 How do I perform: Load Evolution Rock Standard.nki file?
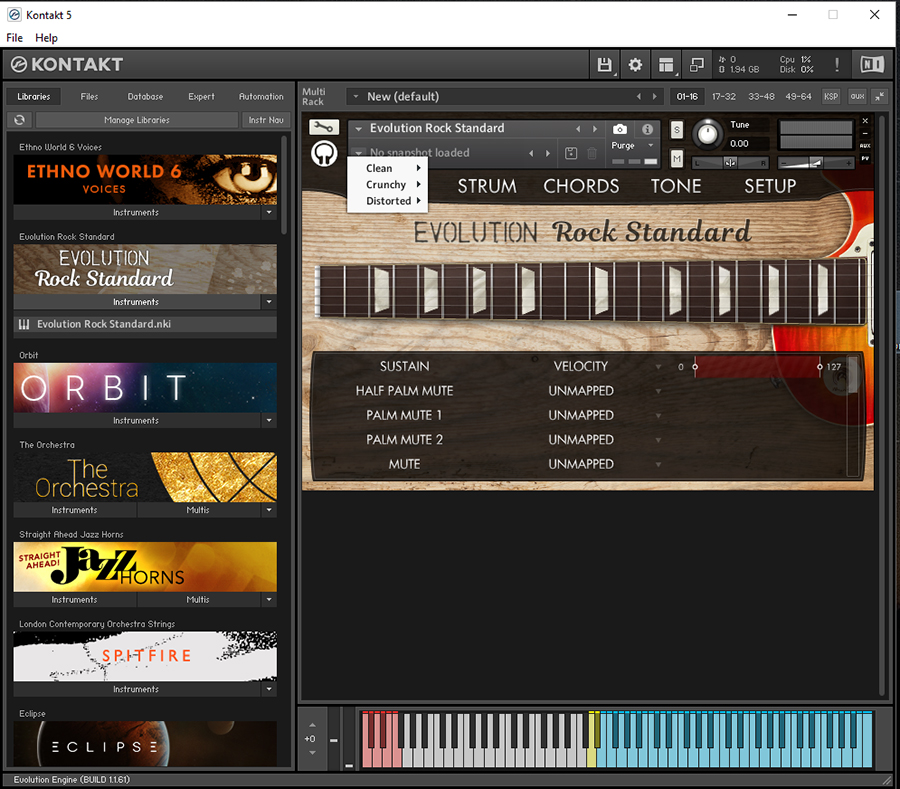click(145, 324)
